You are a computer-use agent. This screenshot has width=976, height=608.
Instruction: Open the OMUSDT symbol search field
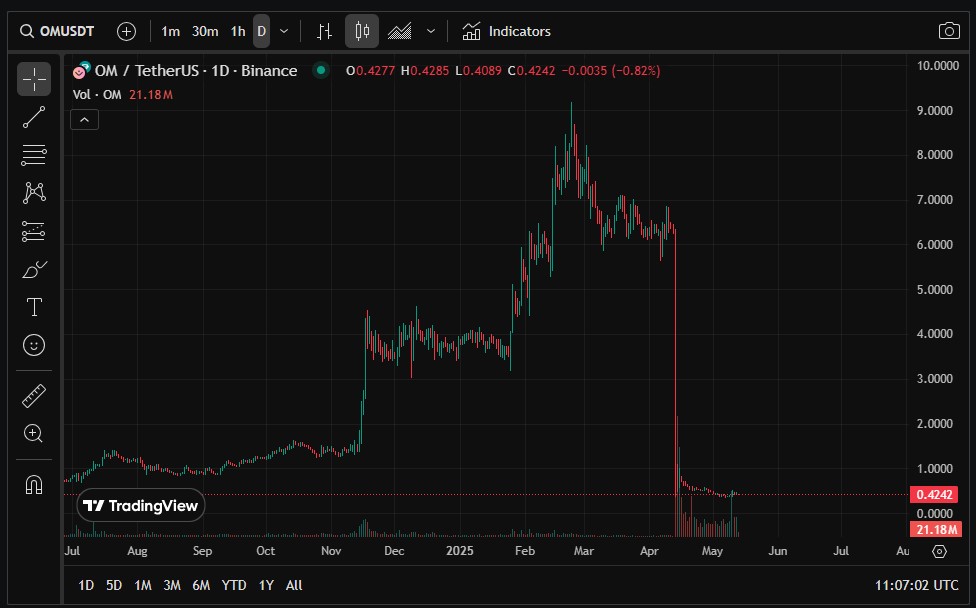pyautogui.click(x=57, y=31)
